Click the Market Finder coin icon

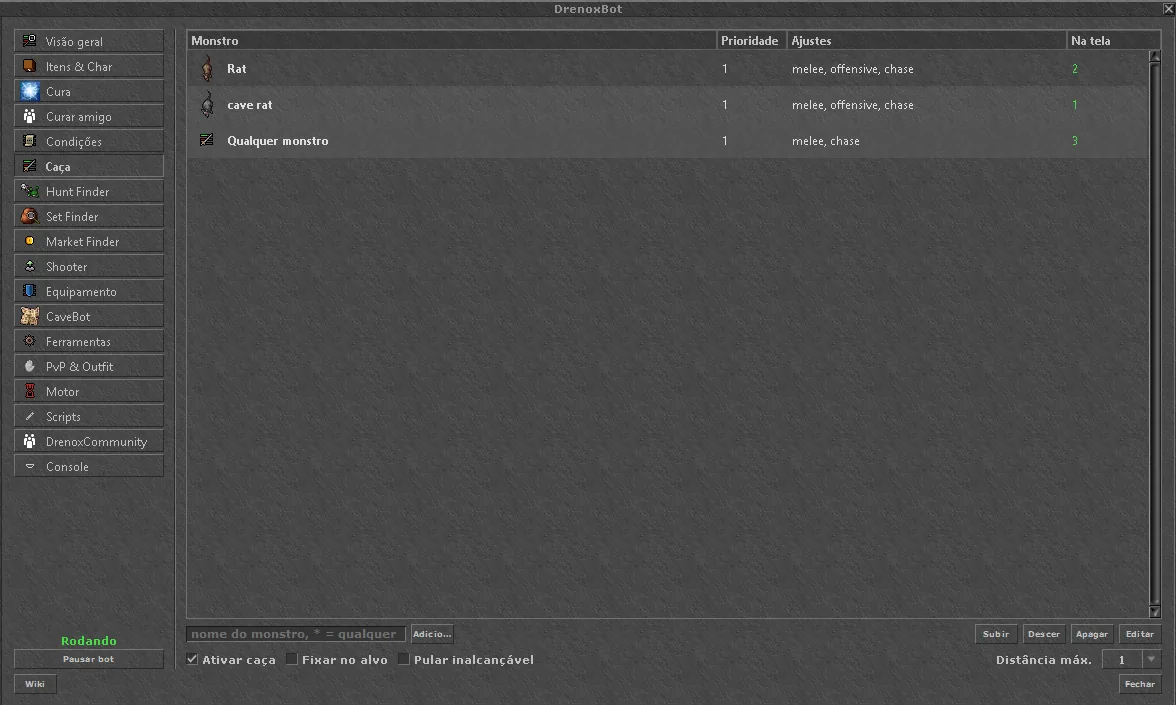(x=29, y=241)
